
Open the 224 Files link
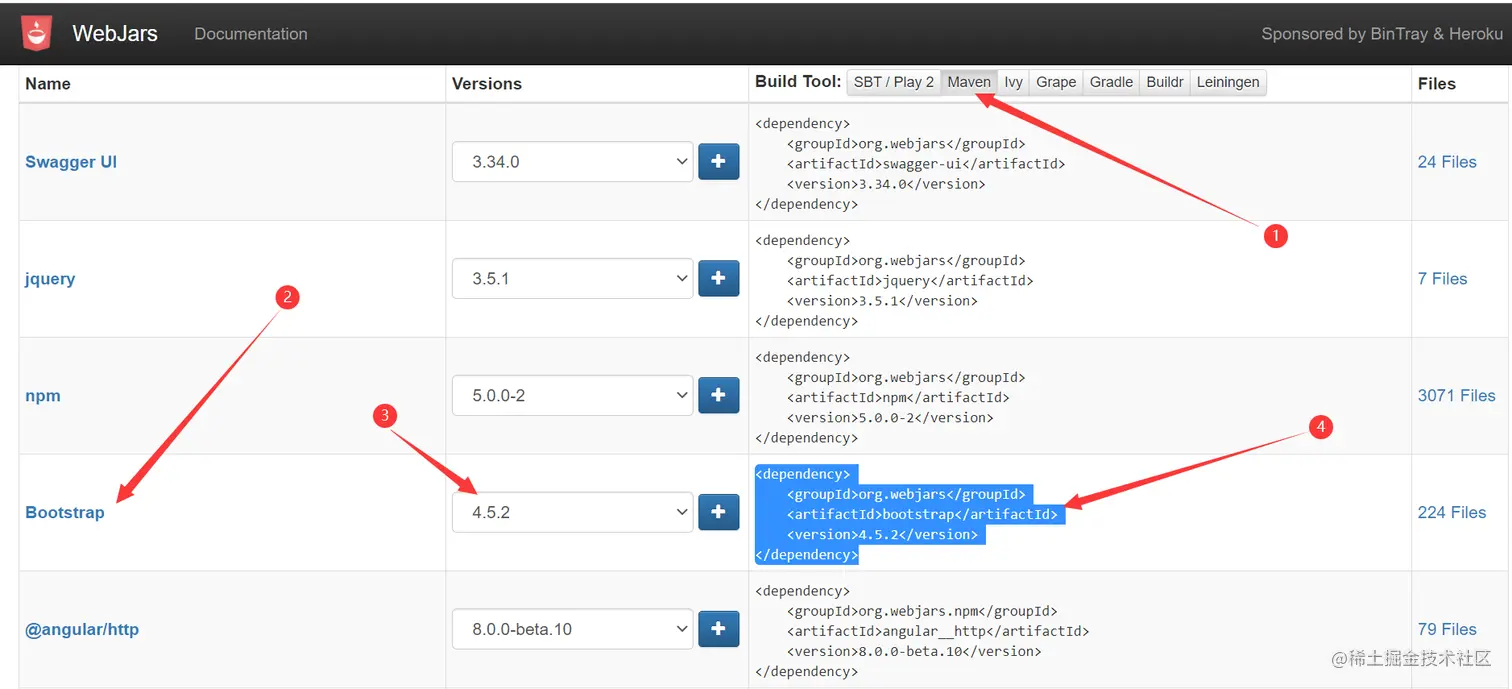(x=1452, y=512)
